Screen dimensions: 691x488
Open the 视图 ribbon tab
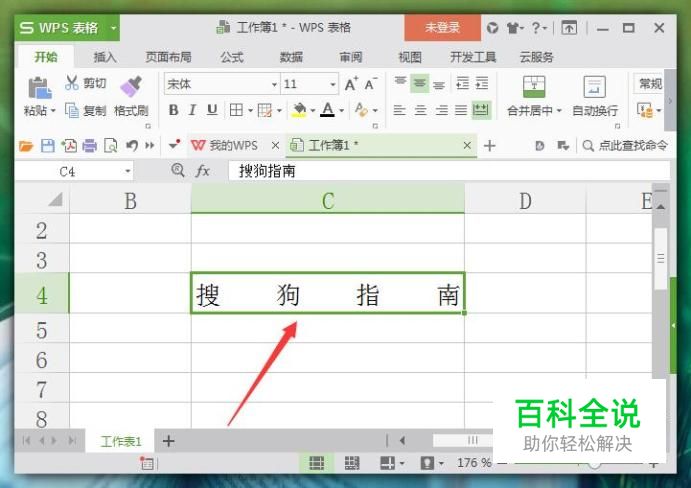pyautogui.click(x=410, y=57)
